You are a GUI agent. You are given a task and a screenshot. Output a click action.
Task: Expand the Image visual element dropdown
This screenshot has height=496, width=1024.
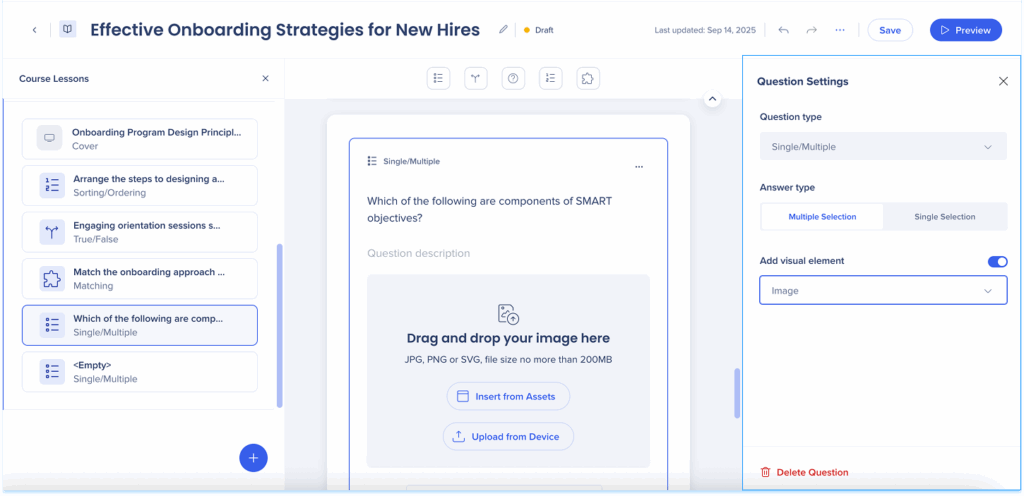point(883,291)
